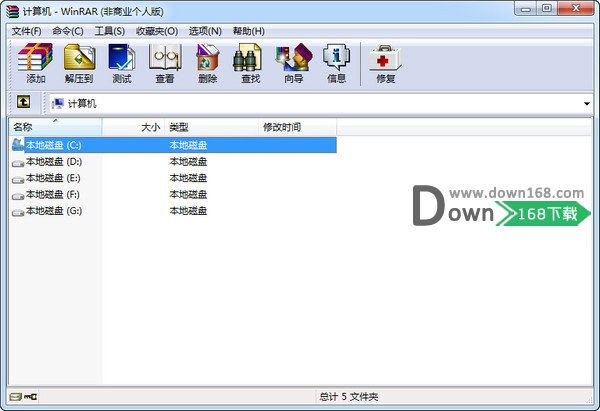Click the drive icon of 本地磁盘 (F:)
This screenshot has height=411, width=600.
tap(18, 196)
